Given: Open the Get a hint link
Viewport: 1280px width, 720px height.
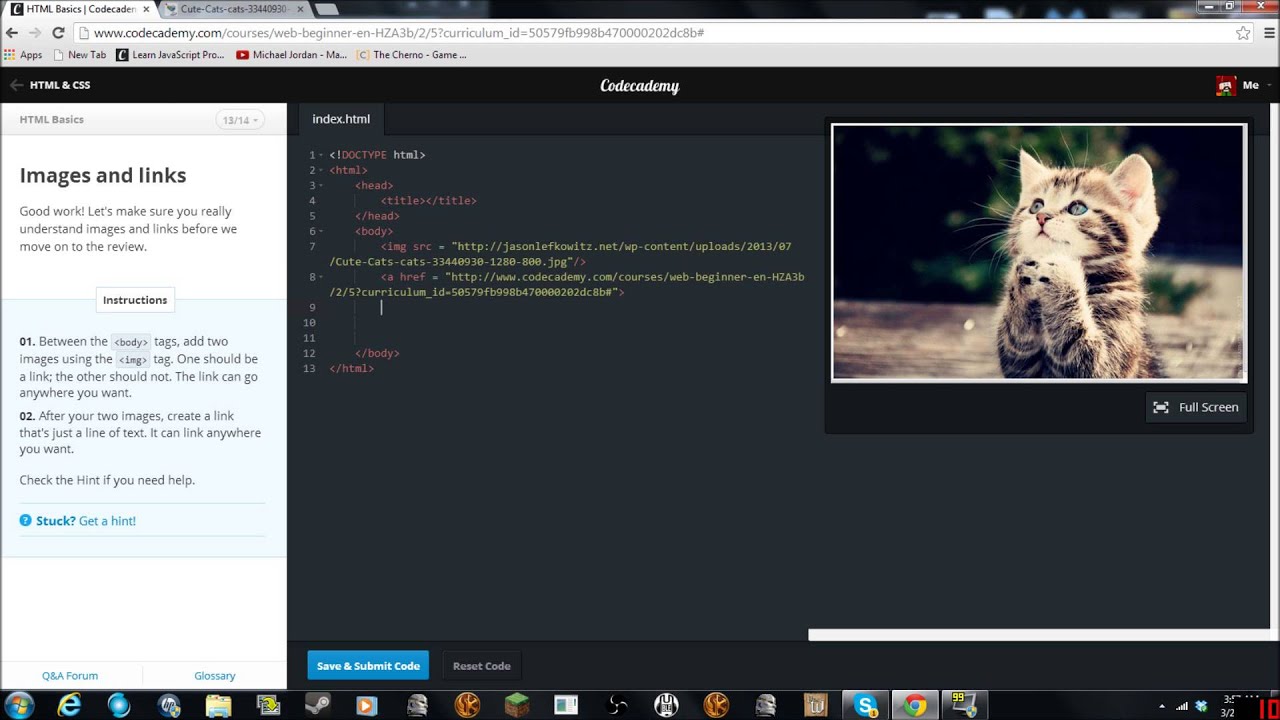Looking at the screenshot, I should click(x=107, y=521).
